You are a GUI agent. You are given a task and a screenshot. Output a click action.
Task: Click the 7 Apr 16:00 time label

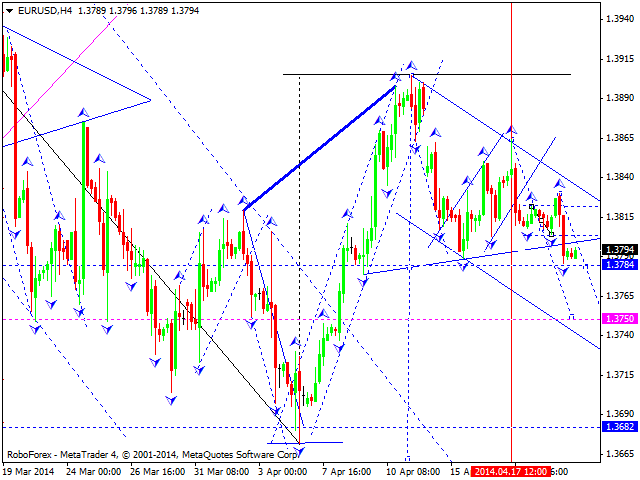347,471
